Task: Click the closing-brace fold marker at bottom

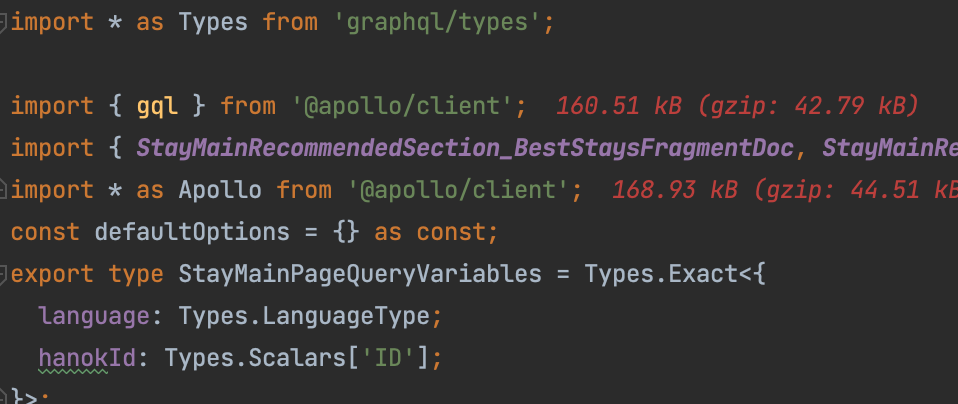Action: click(5, 397)
